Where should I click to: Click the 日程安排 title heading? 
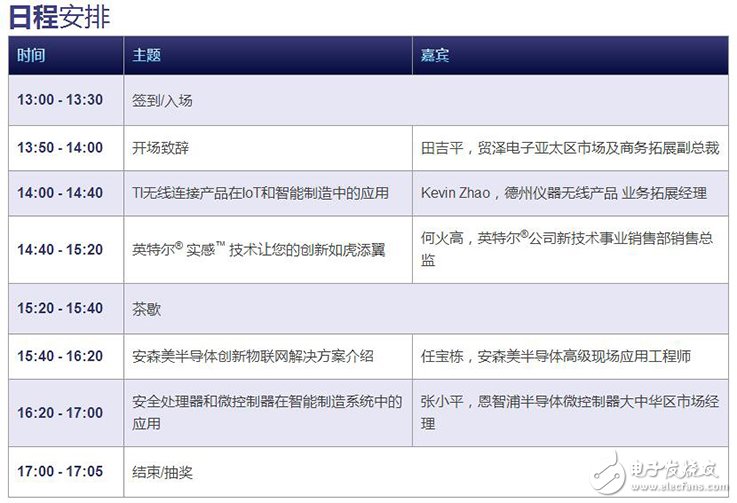tap(58, 17)
